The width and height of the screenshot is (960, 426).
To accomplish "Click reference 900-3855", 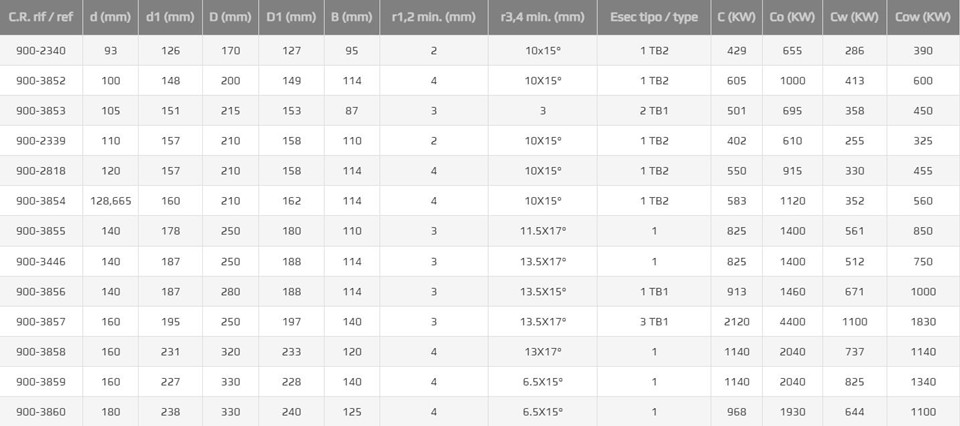I will point(41,231).
